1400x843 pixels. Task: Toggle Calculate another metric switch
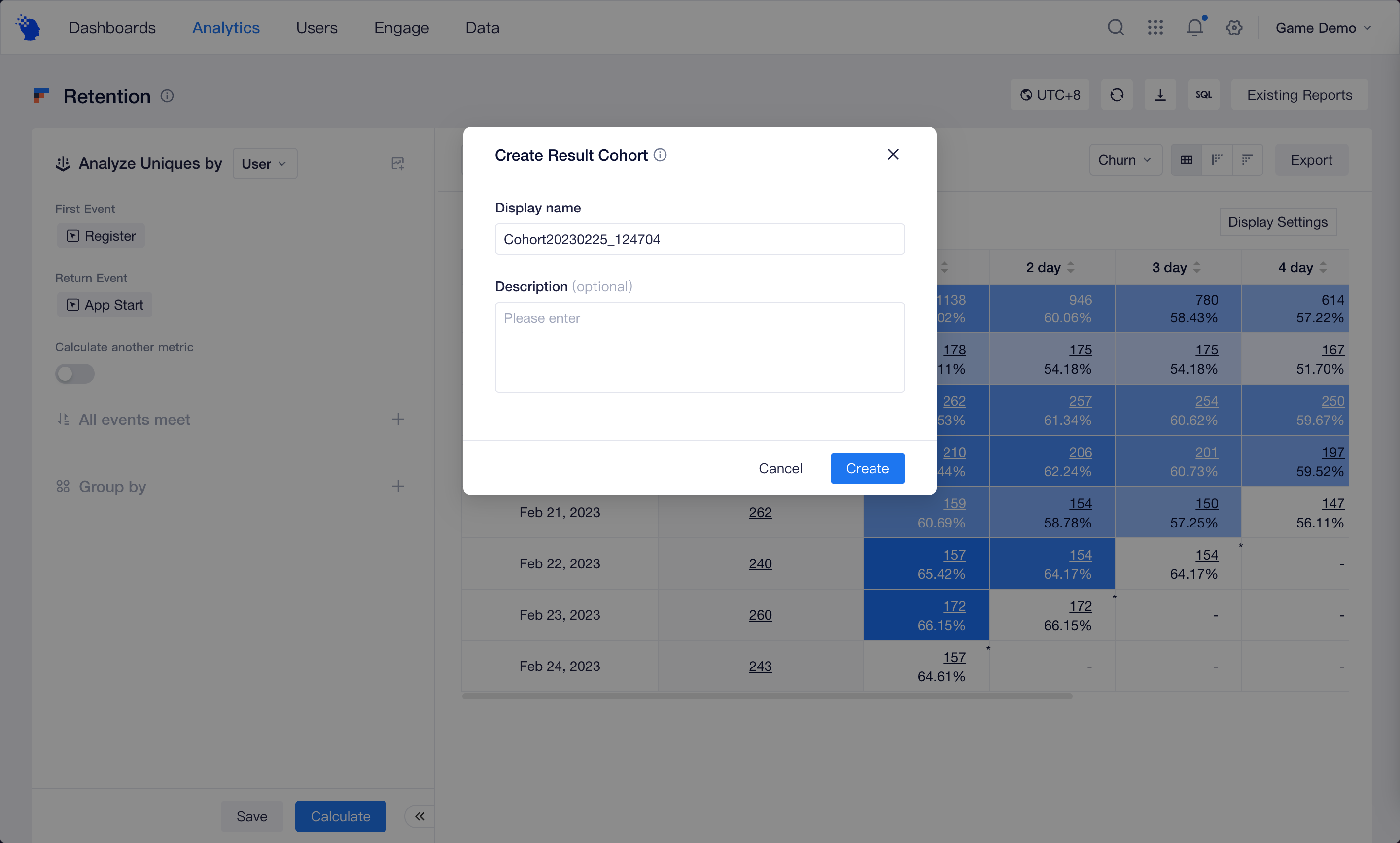coord(74,373)
